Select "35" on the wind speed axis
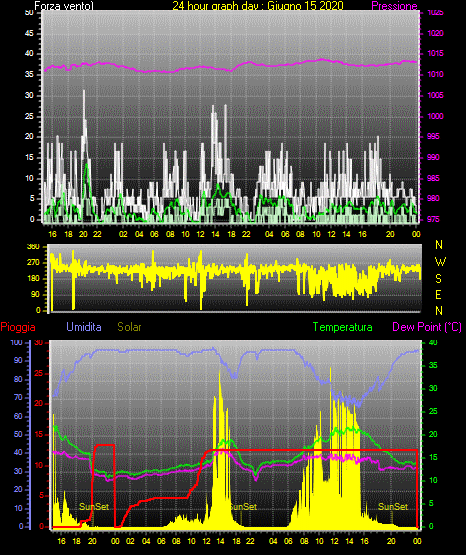466x555 pixels. click(29, 74)
